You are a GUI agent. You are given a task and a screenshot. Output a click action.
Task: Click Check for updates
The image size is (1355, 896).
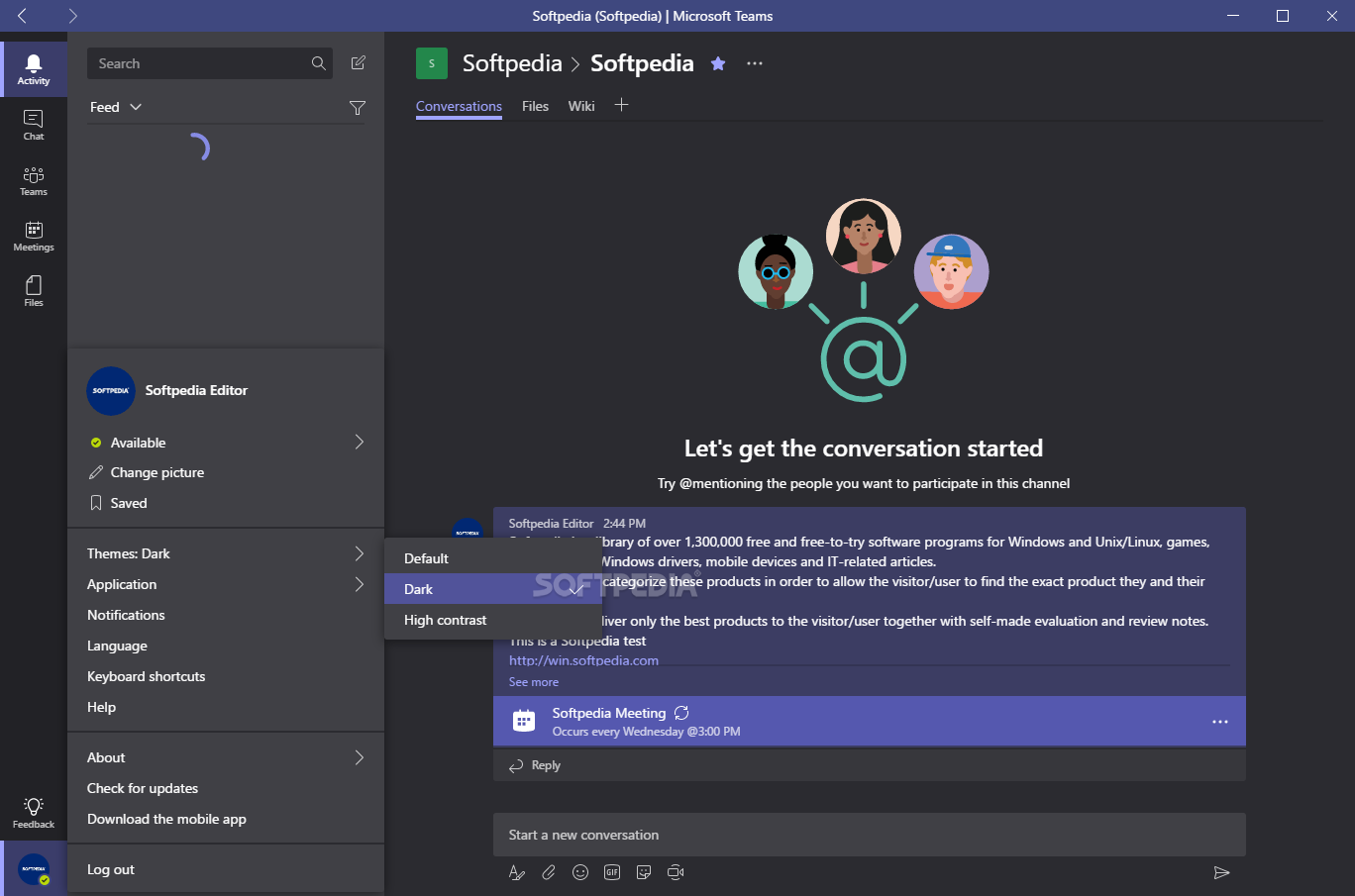143,788
